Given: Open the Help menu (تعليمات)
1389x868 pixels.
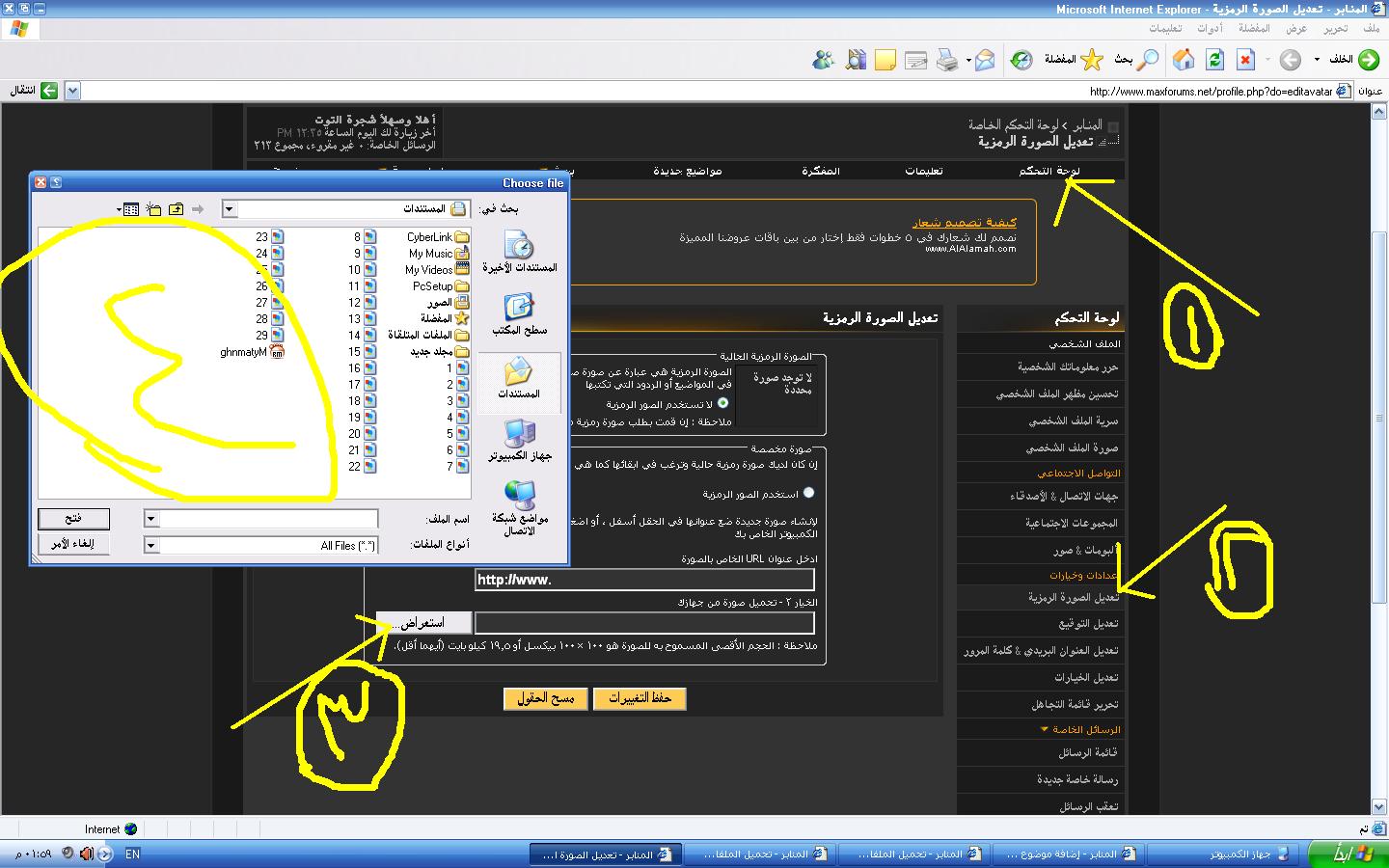Looking at the screenshot, I should click(1165, 28).
